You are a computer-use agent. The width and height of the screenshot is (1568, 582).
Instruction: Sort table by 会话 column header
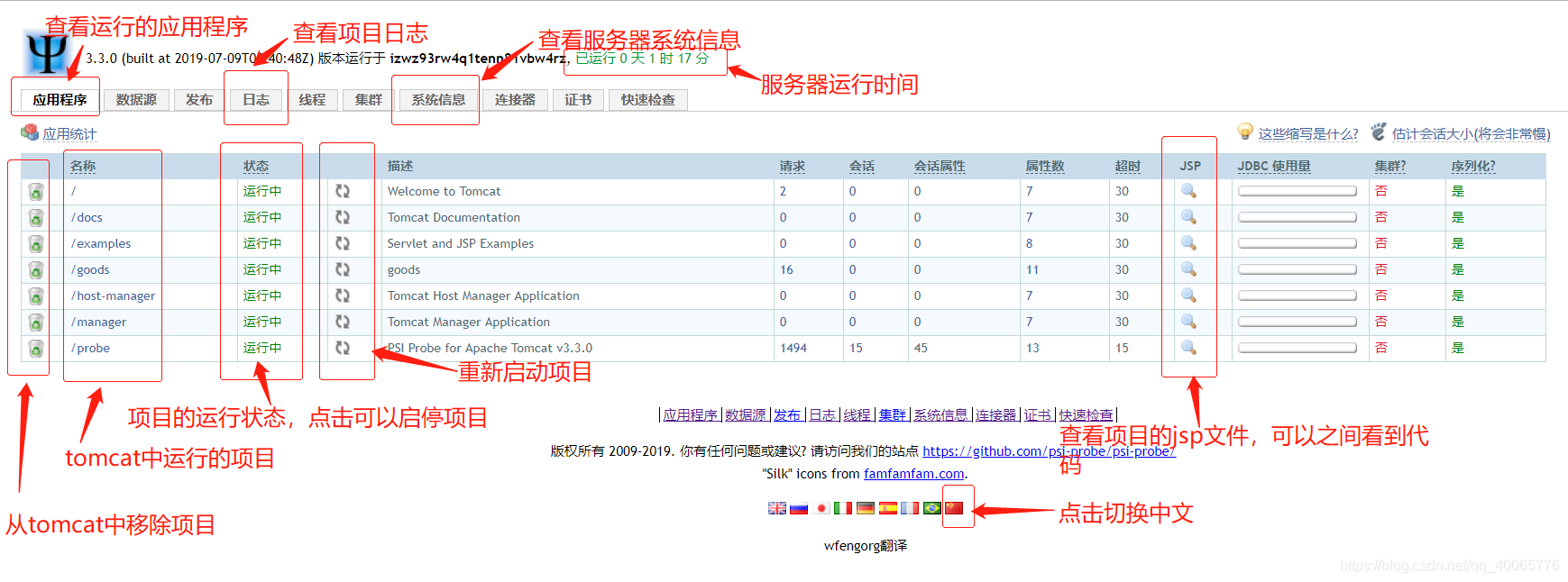pyautogui.click(x=862, y=166)
